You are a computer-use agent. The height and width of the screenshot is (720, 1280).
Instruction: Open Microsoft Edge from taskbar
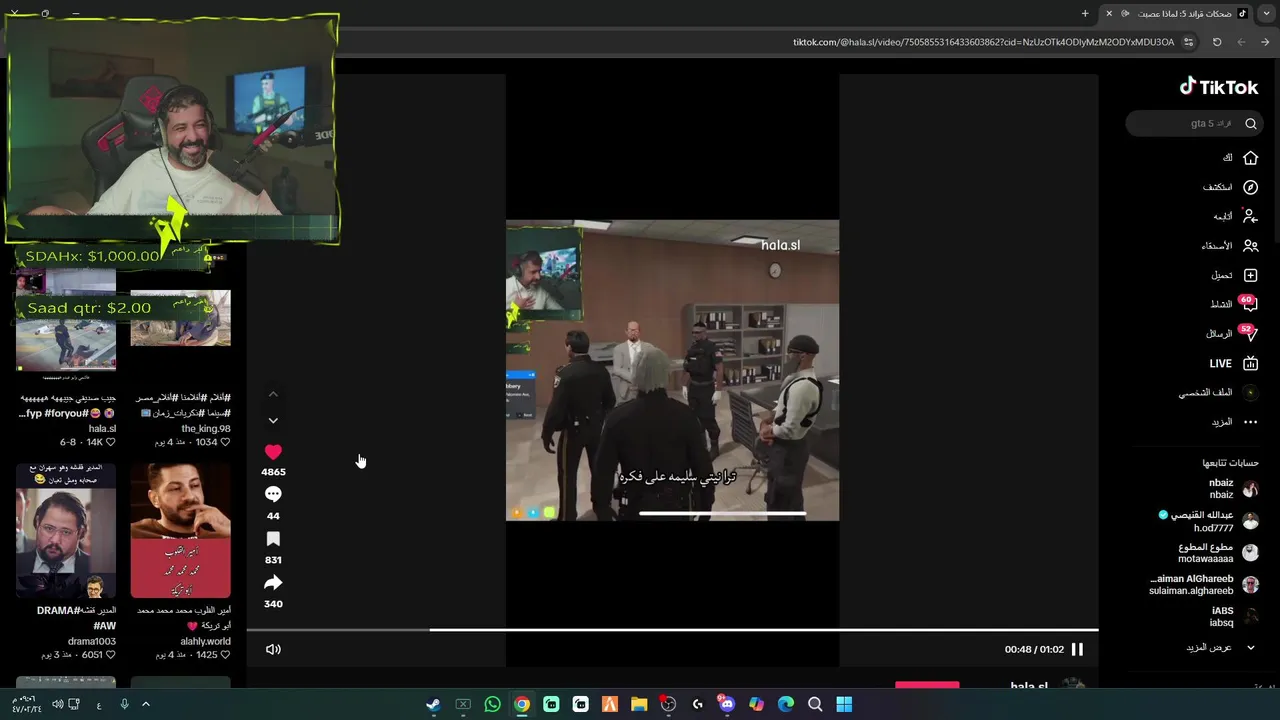[786, 704]
